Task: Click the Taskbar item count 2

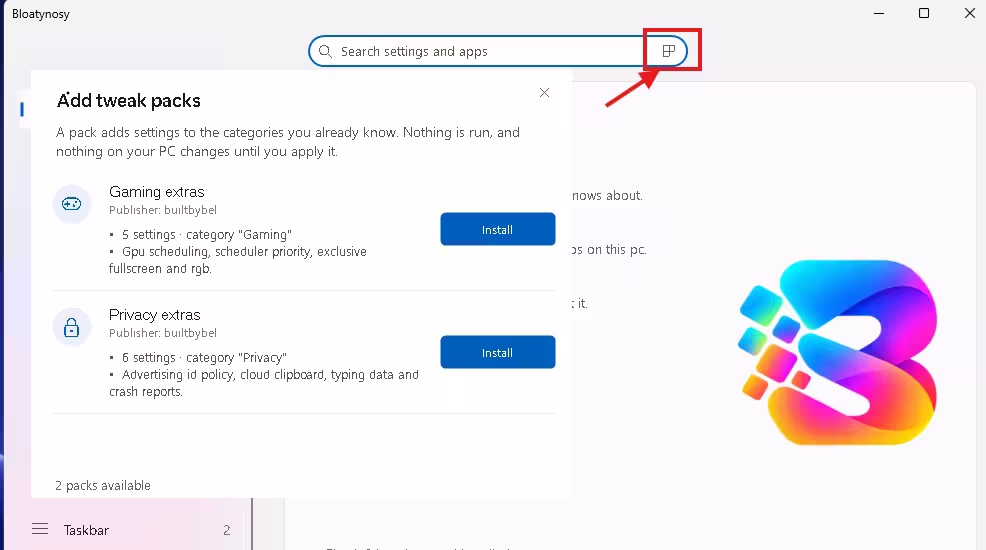Action: click(x=226, y=531)
